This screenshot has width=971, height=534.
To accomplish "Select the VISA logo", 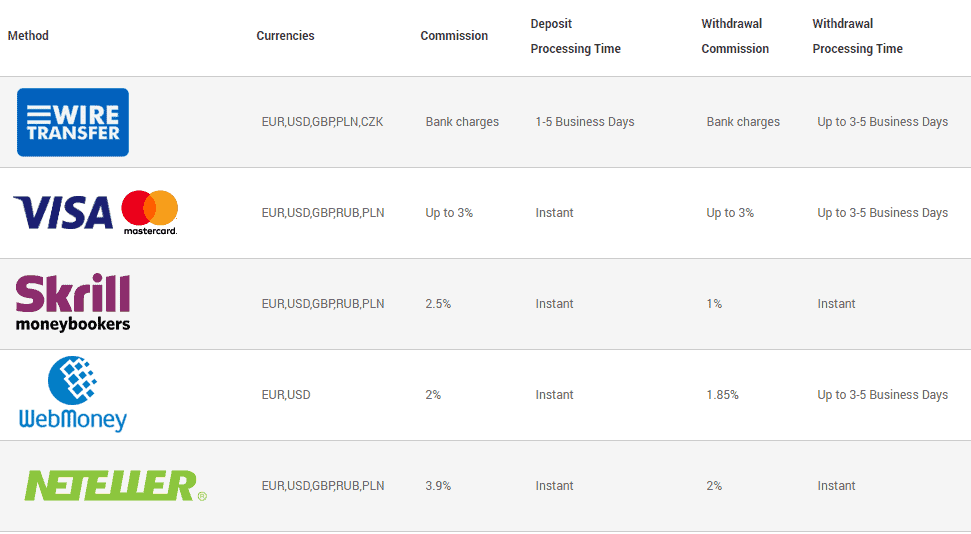I will 63,212.
